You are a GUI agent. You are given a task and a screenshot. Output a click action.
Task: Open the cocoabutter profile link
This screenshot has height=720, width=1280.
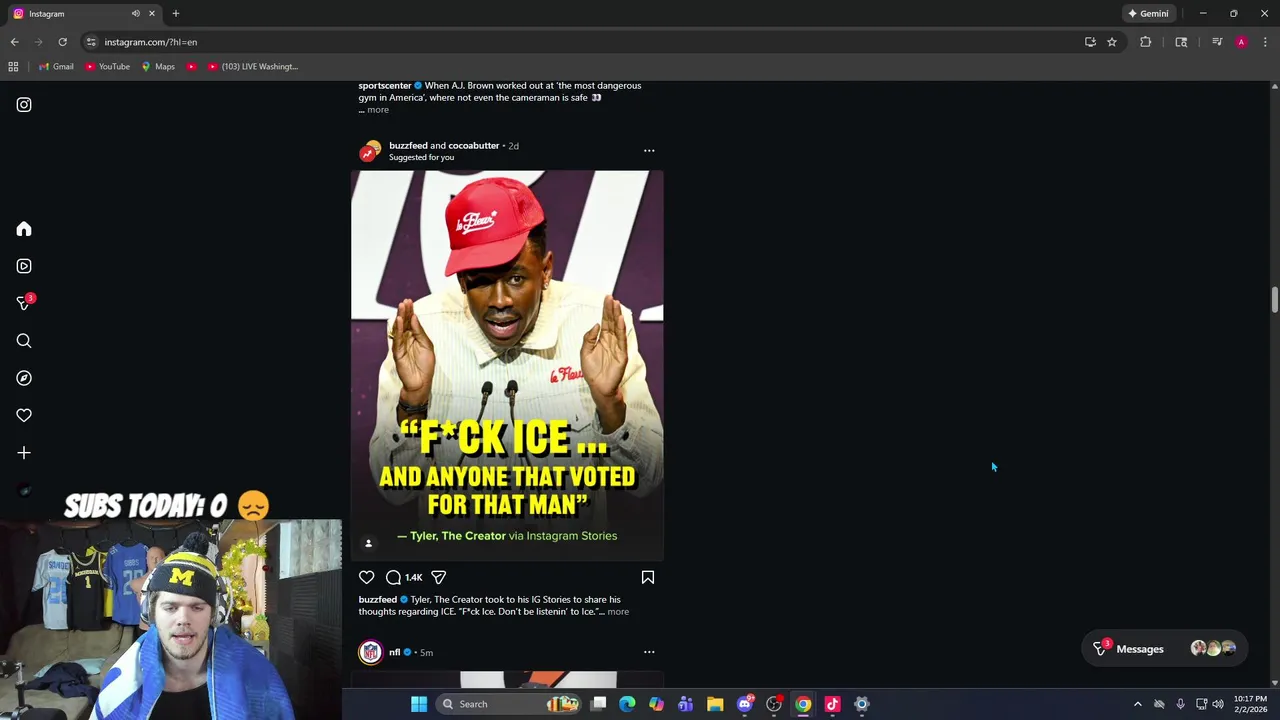(x=473, y=146)
